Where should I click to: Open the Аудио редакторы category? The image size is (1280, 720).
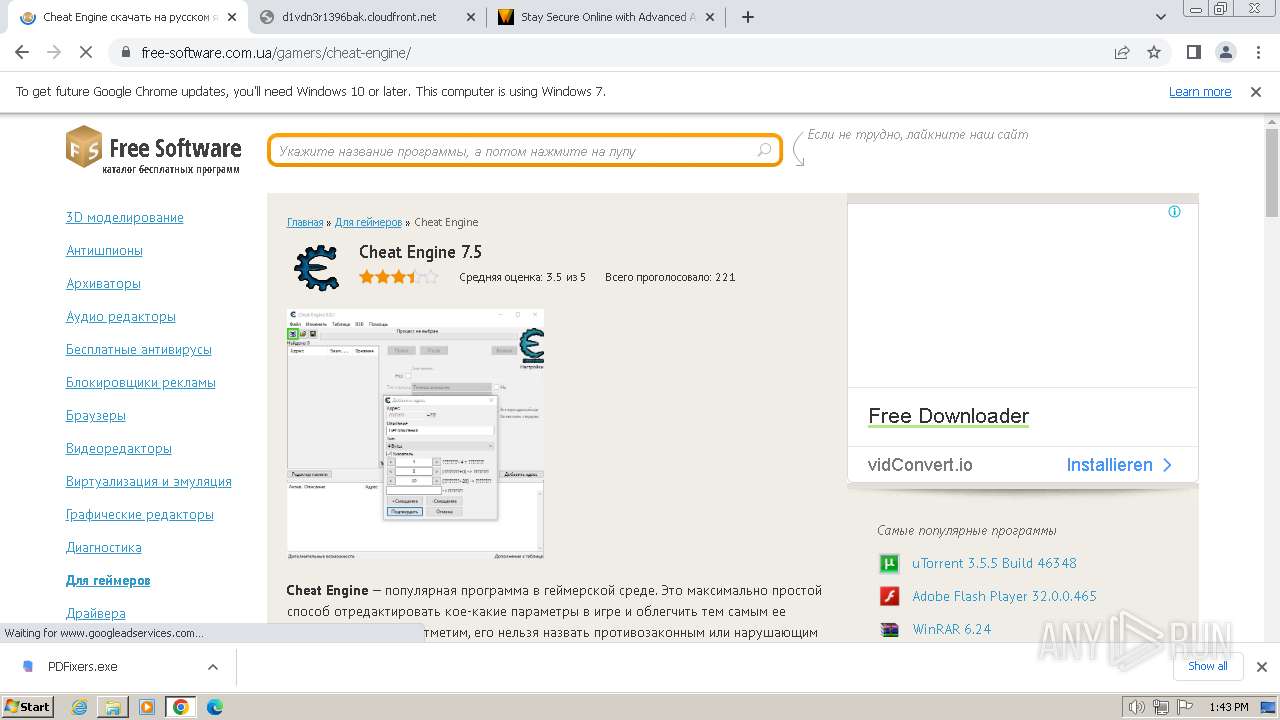pyautogui.click(x=120, y=316)
